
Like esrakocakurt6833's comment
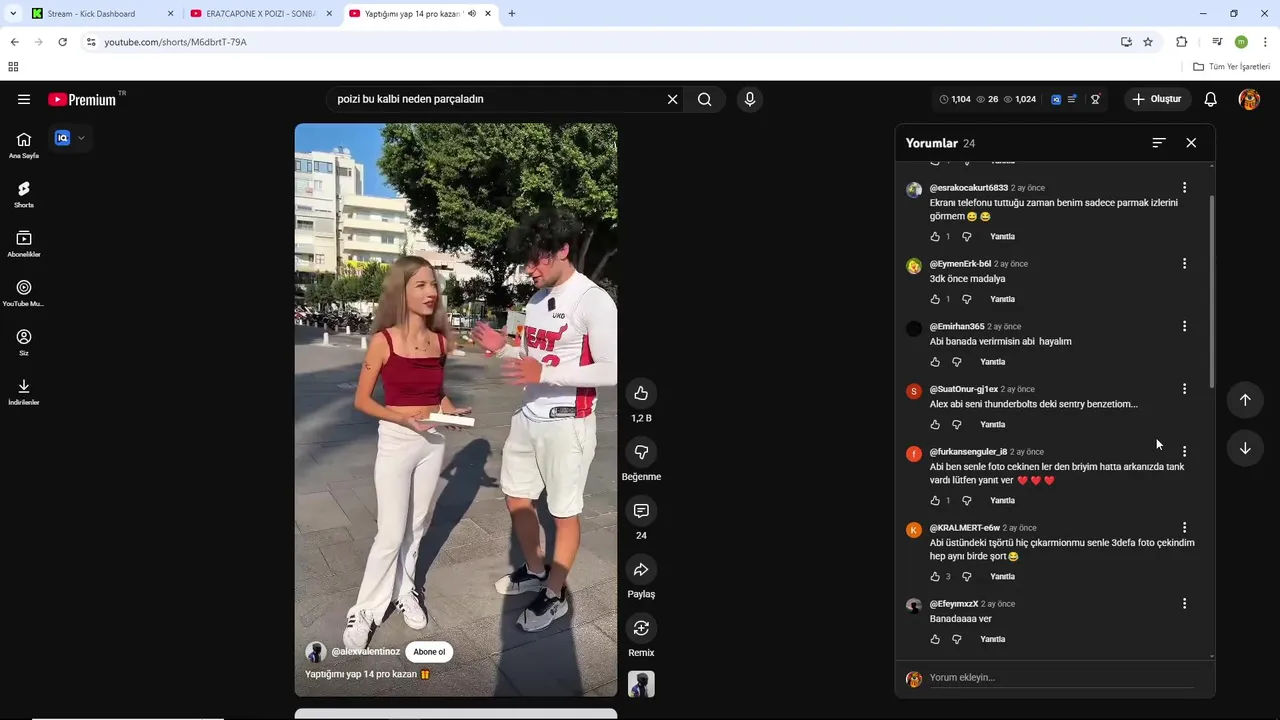click(935, 237)
